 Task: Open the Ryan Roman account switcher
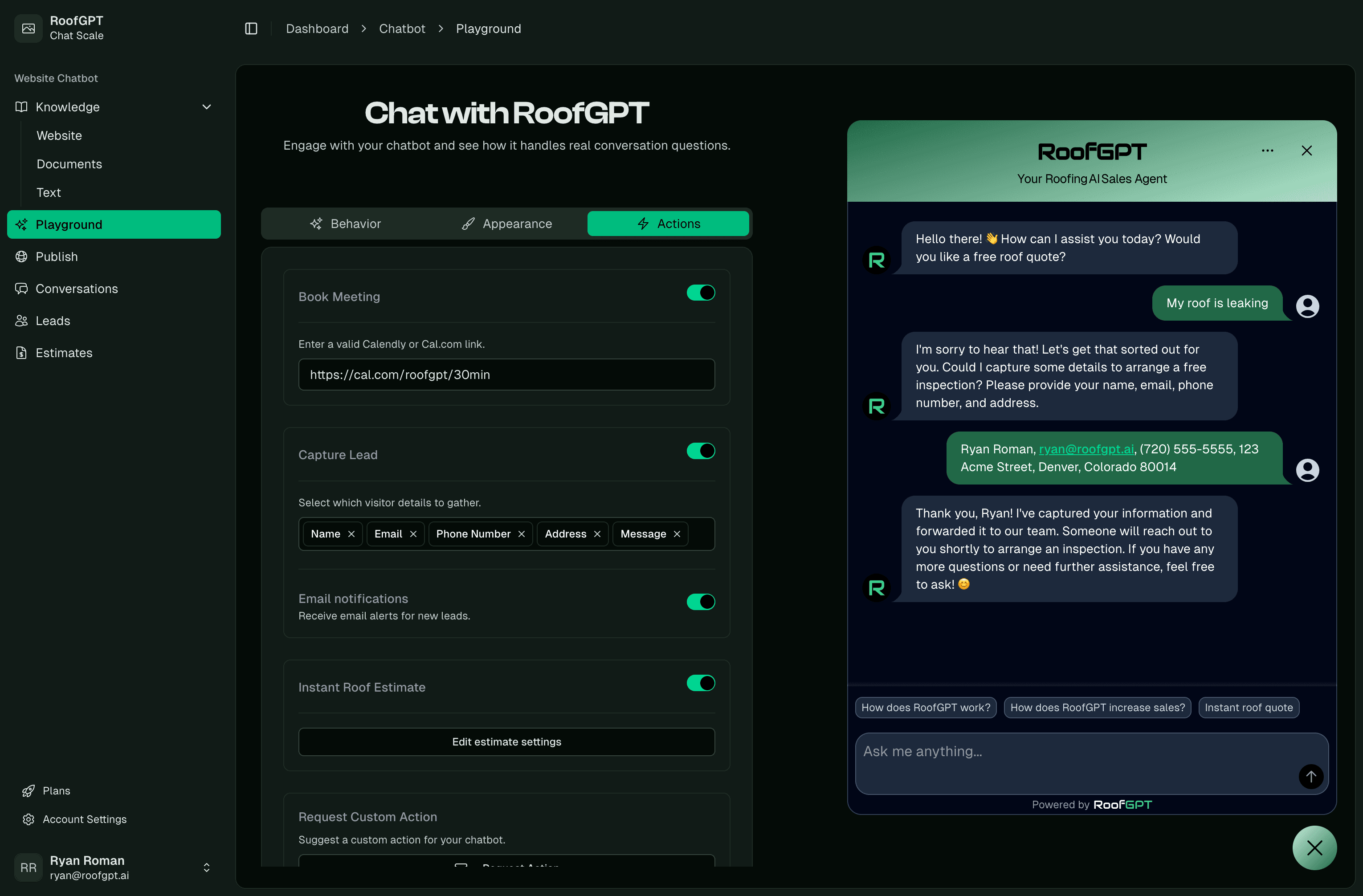tap(114, 867)
